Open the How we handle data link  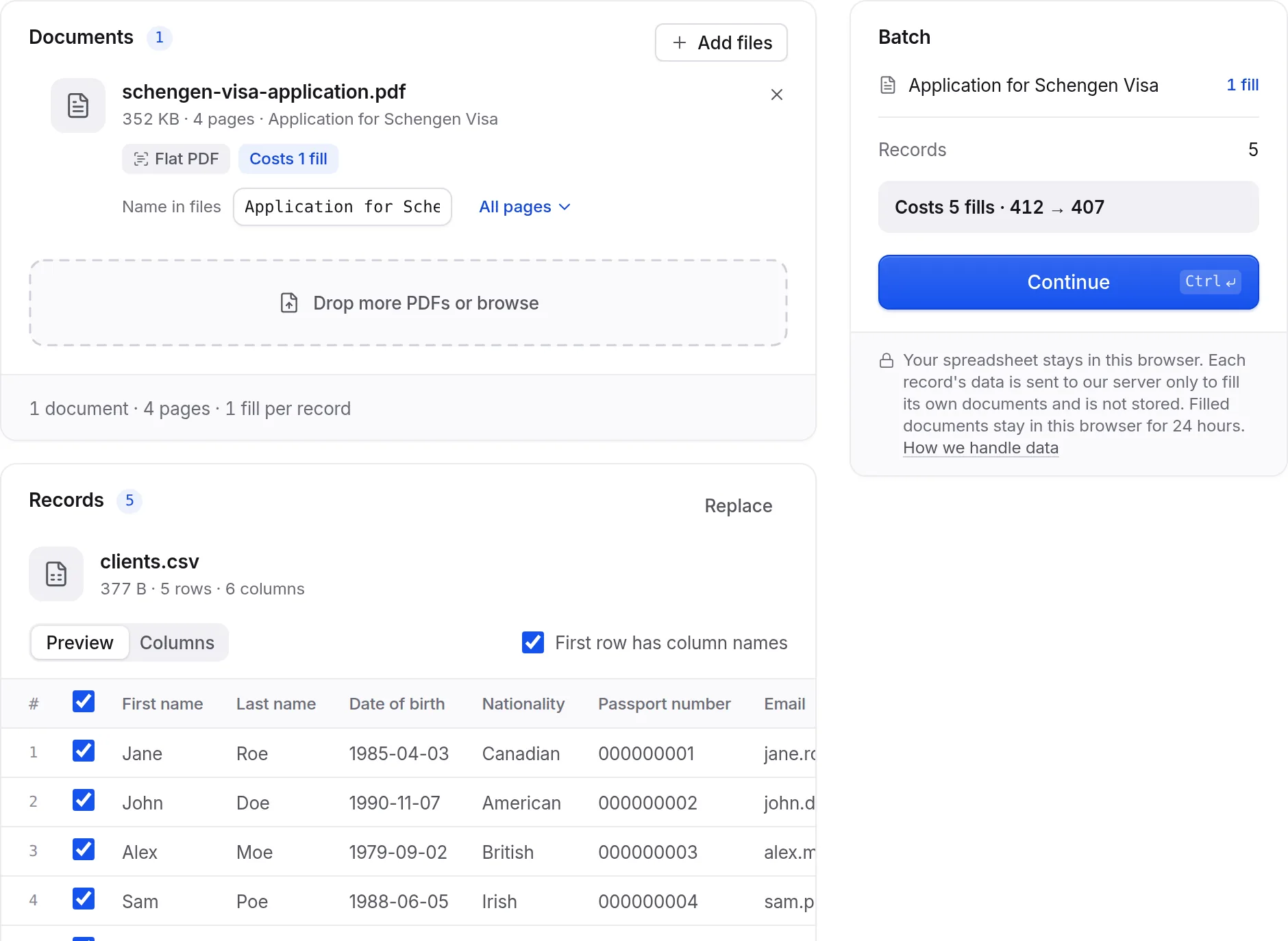point(981,448)
